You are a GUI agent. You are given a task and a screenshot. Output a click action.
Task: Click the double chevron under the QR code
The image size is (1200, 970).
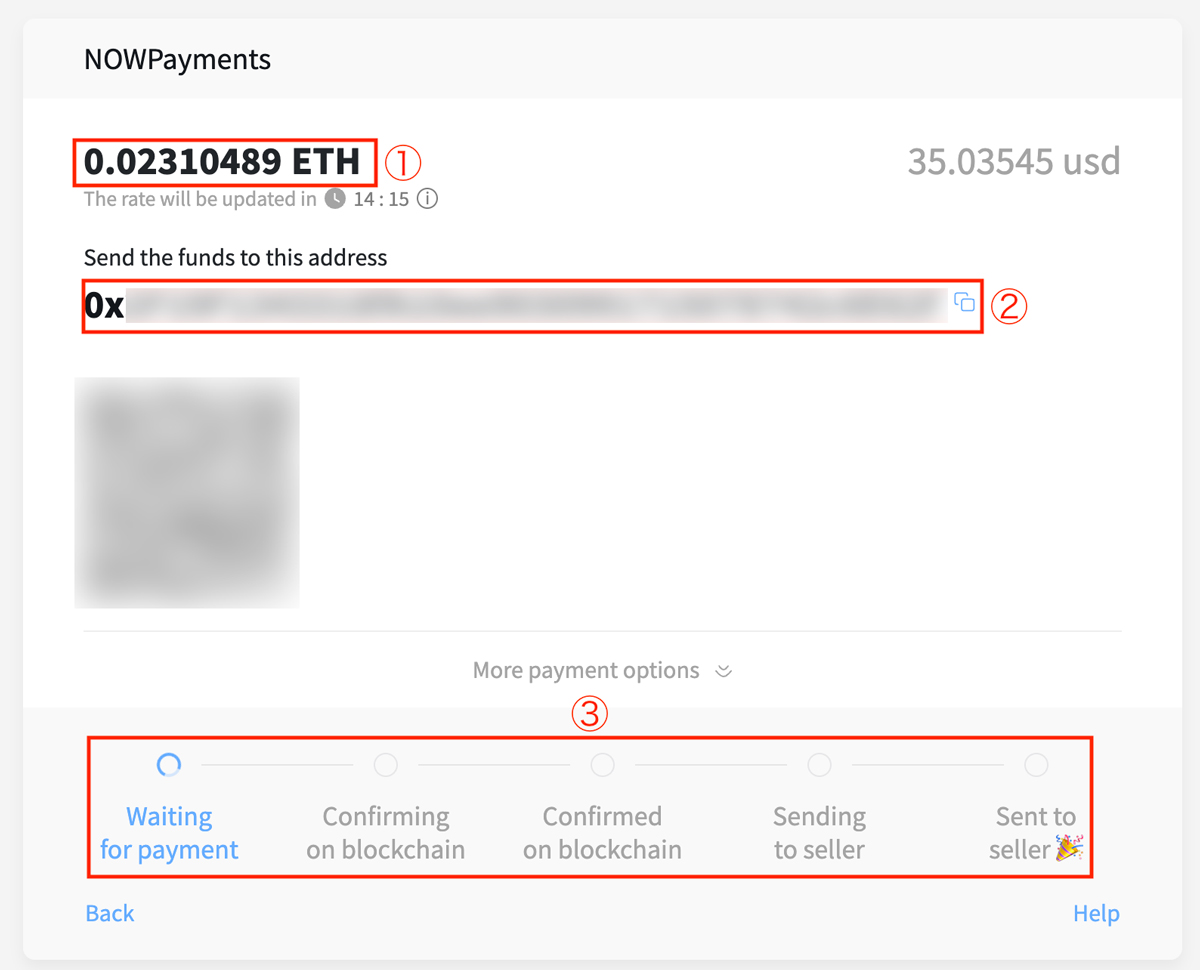pos(724,671)
